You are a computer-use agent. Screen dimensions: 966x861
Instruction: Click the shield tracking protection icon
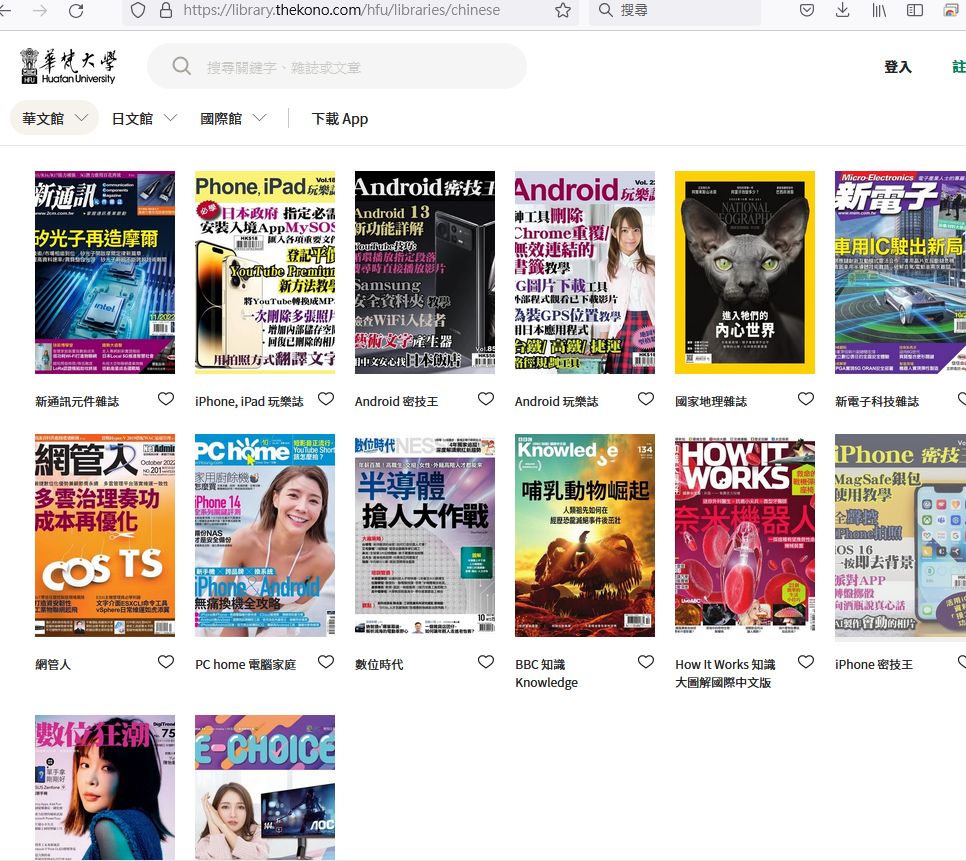click(138, 10)
